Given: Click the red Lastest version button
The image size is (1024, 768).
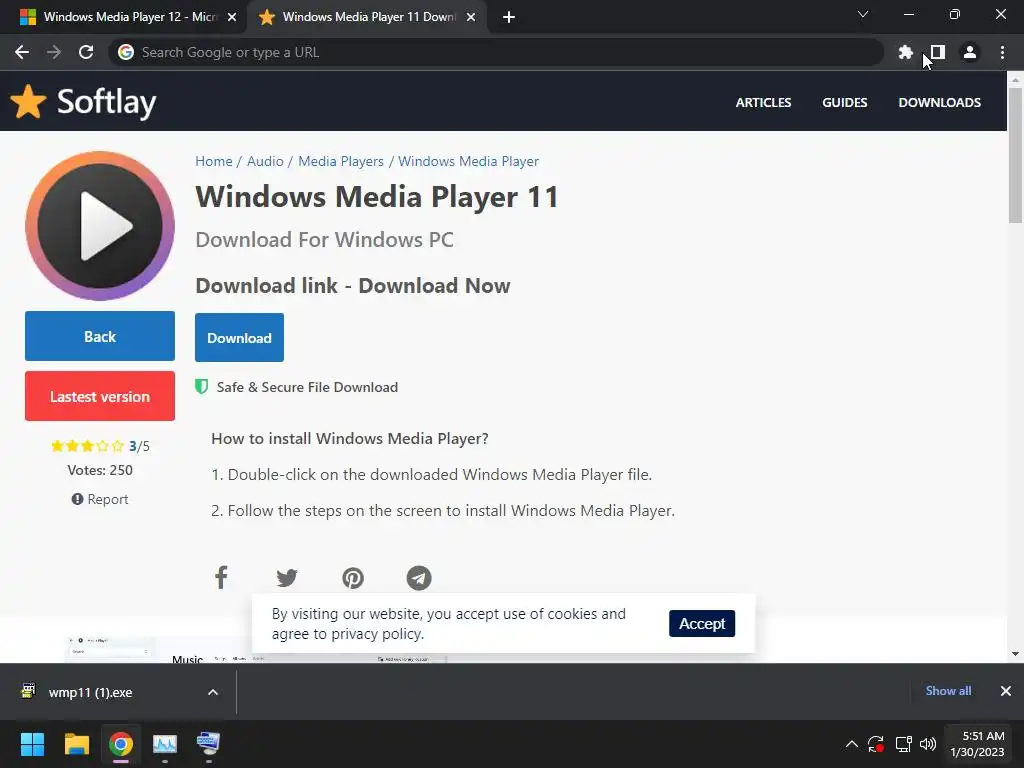Looking at the screenshot, I should click(x=100, y=396).
